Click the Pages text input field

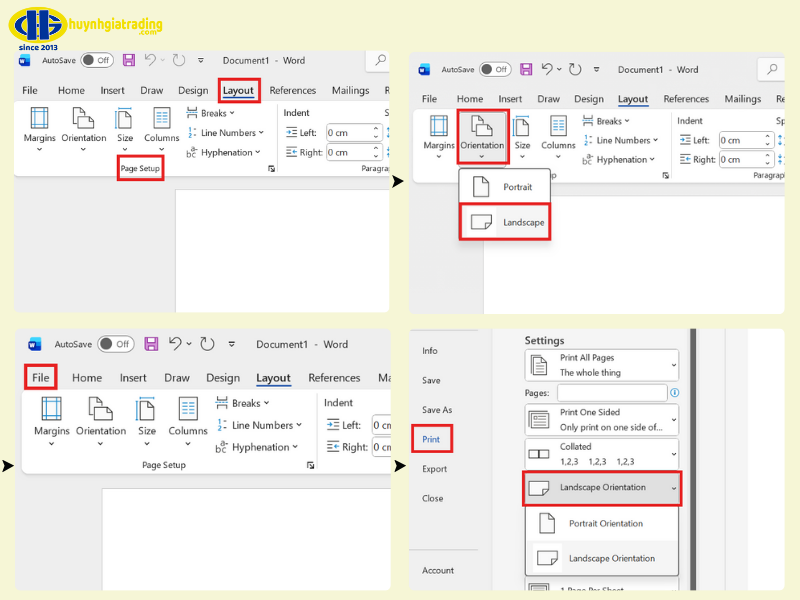[612, 393]
